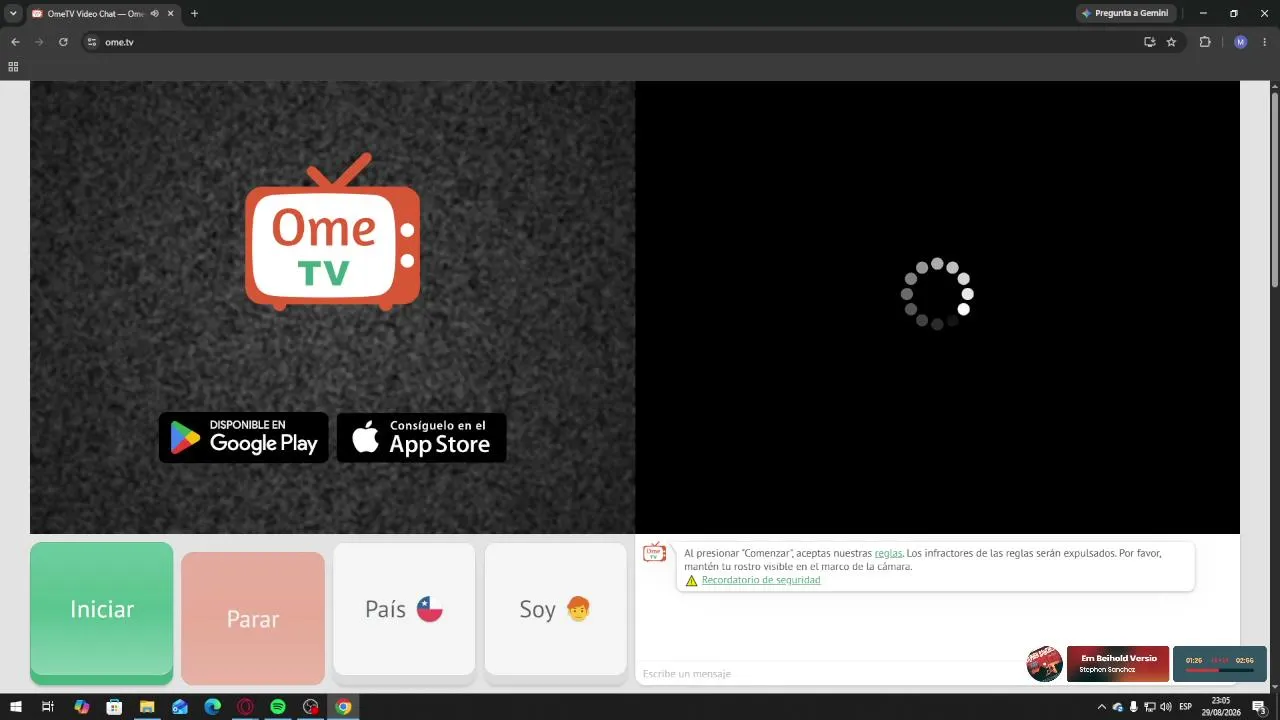Screen dimensions: 1280x720
Task: Reload the ome.tv page
Action: (x=63, y=42)
